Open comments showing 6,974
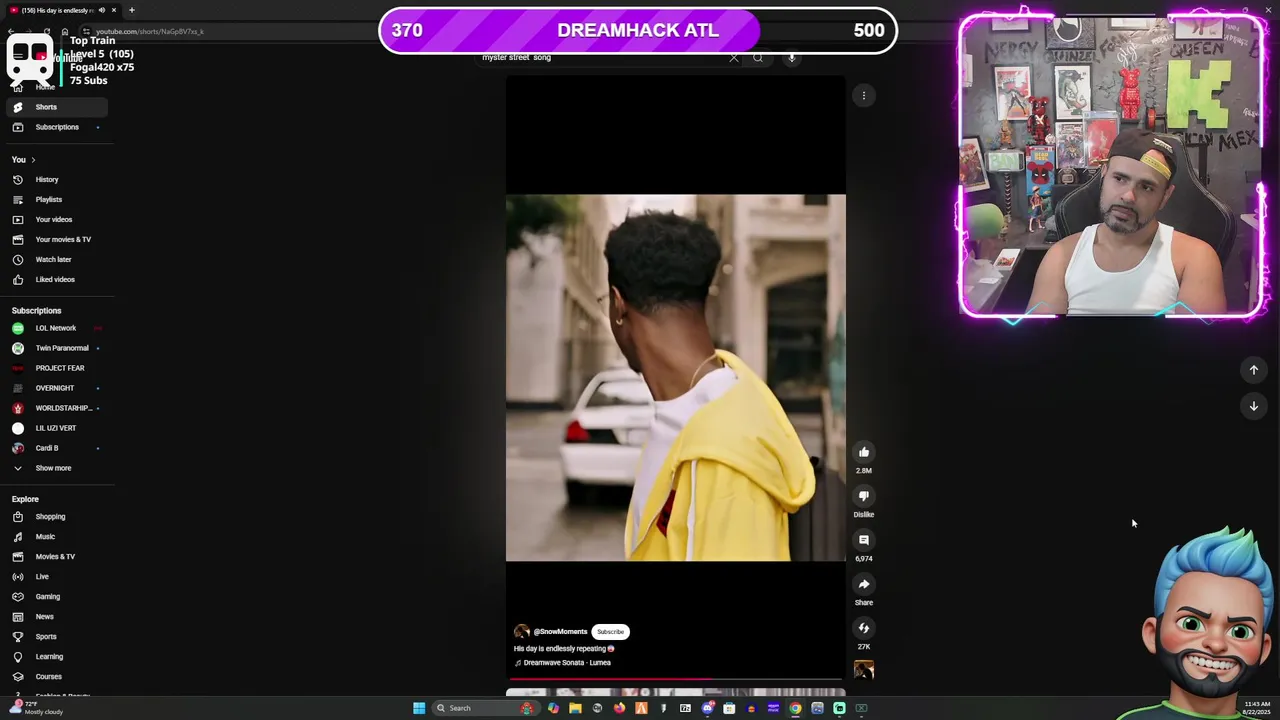Image resolution: width=1280 pixels, height=720 pixels. pyautogui.click(x=864, y=540)
